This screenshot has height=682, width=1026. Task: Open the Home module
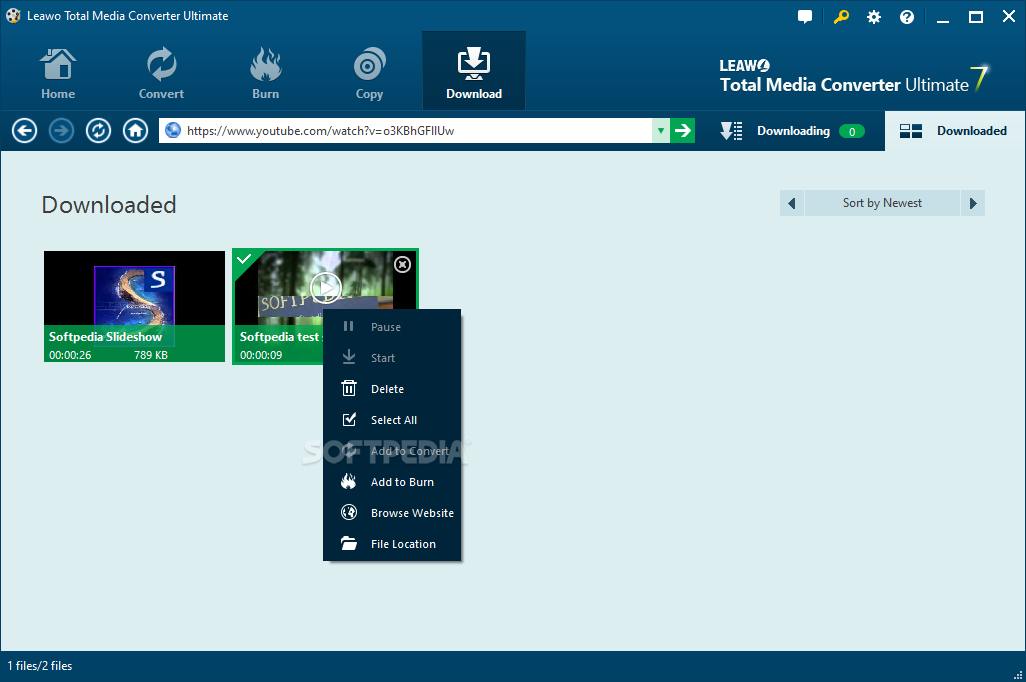click(x=58, y=73)
